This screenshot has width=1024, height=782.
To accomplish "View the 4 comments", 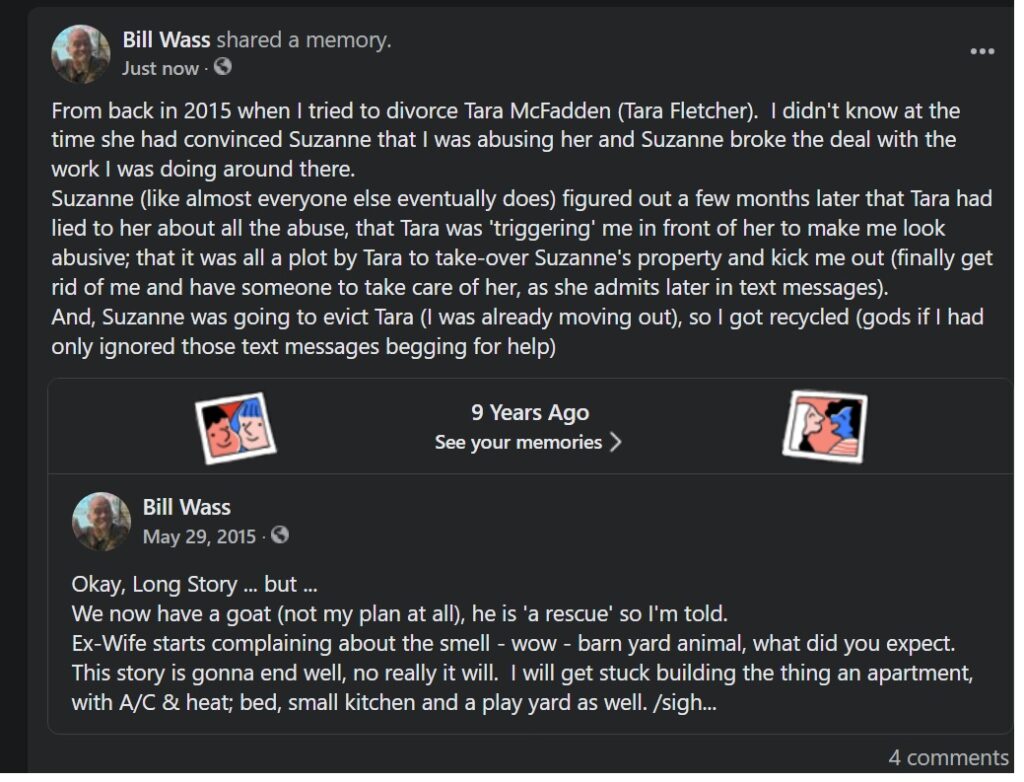I will [948, 758].
